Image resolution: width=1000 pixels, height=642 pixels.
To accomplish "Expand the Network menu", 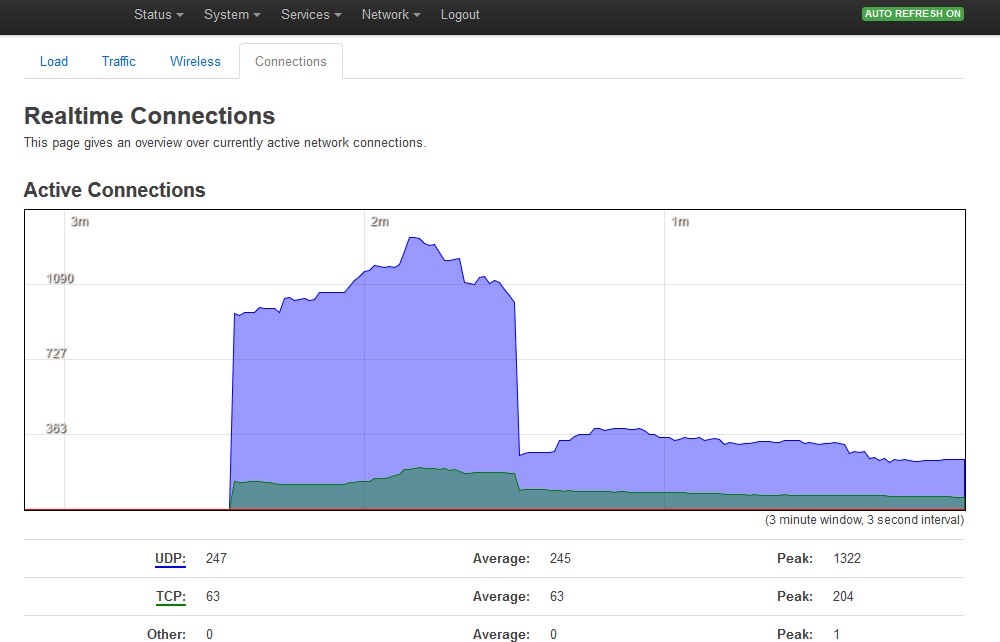I will (391, 15).
